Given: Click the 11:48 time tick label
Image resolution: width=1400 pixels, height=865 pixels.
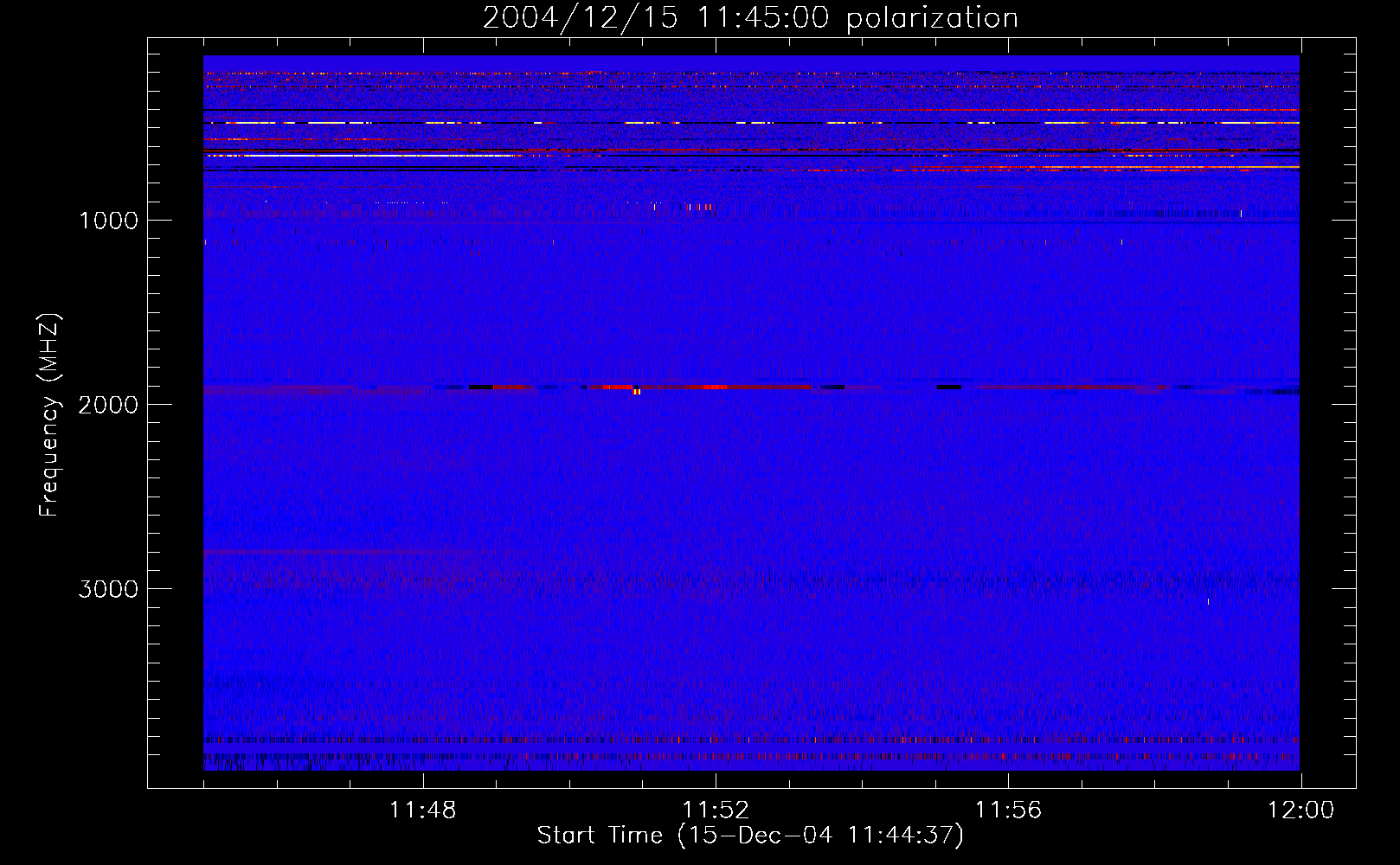Looking at the screenshot, I should [423, 811].
